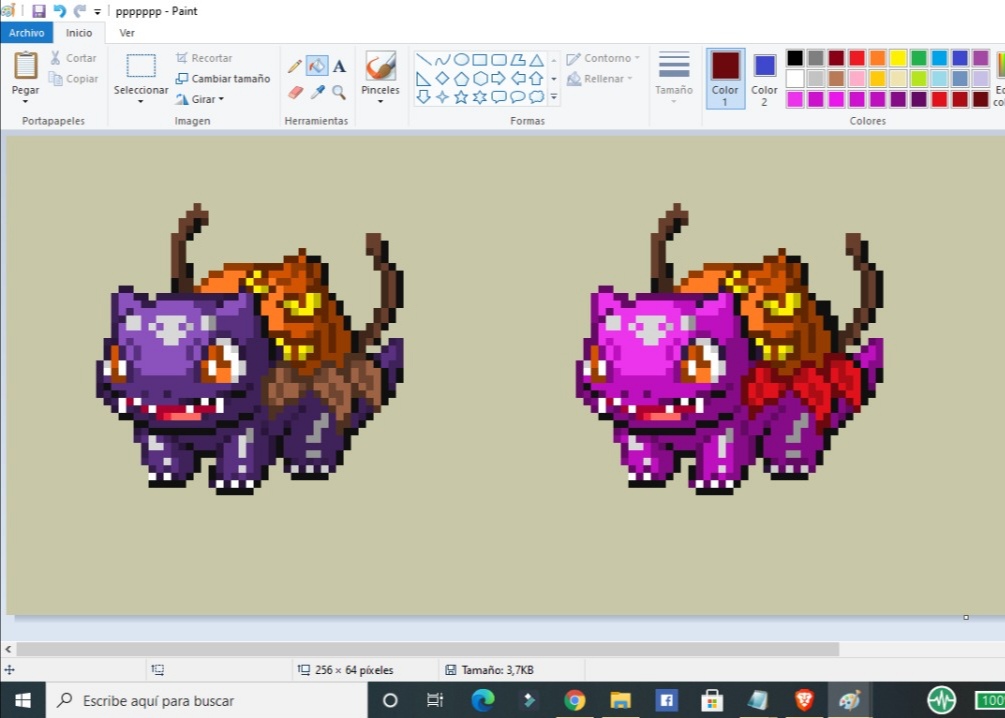Pick the Color picker eyedropper tool
Viewport: 1005px width, 718px height.
[317, 92]
